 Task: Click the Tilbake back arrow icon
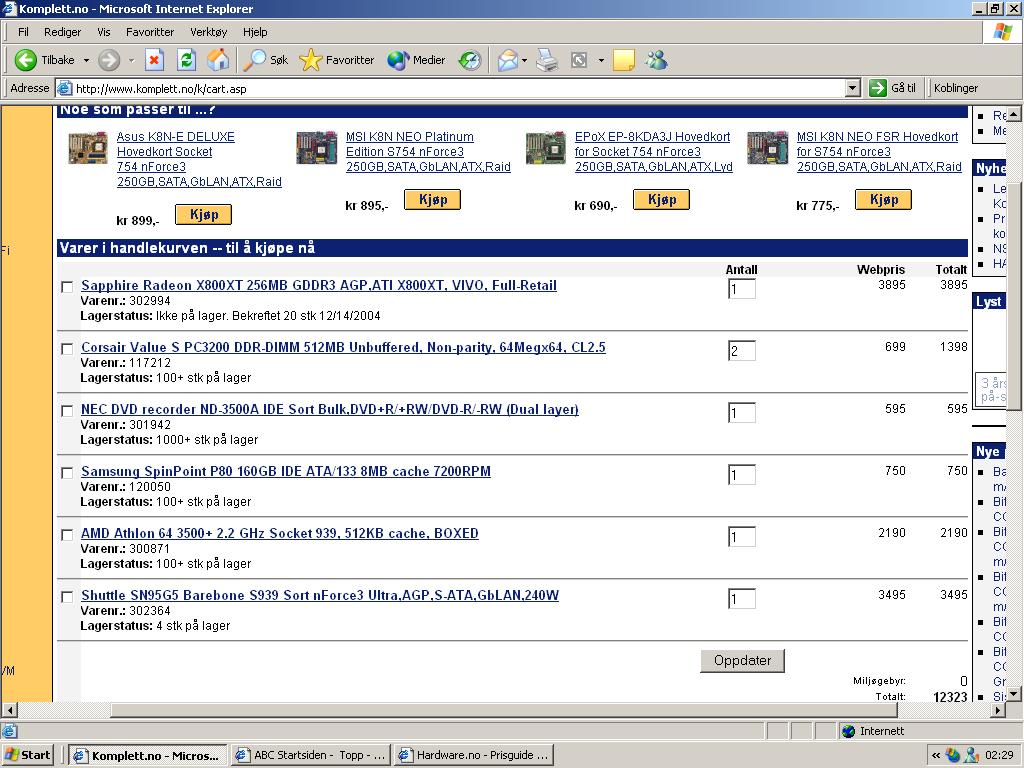tap(25, 60)
